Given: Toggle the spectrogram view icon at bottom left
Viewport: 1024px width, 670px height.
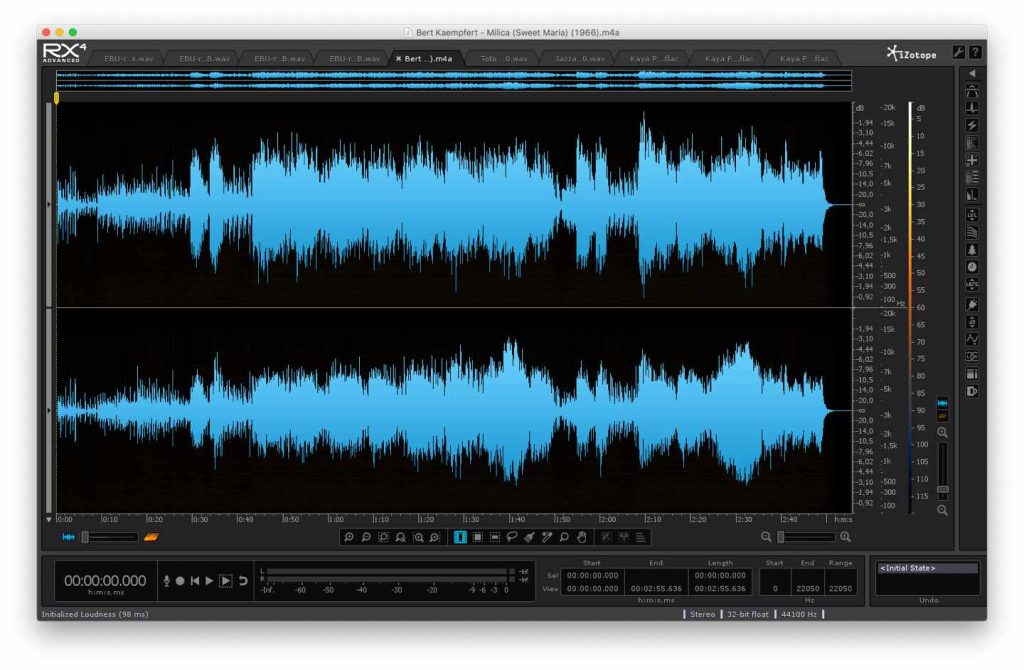Looking at the screenshot, I should [x=151, y=537].
